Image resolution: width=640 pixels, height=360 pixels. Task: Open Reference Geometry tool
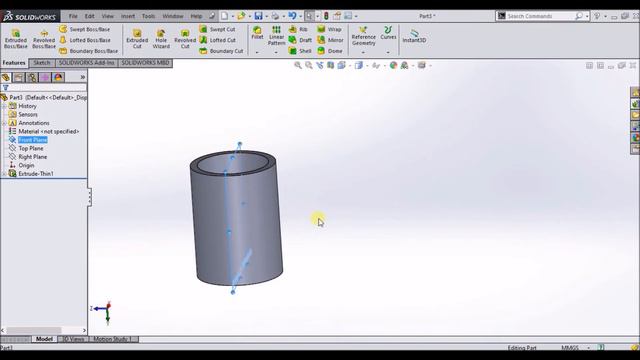[363, 36]
